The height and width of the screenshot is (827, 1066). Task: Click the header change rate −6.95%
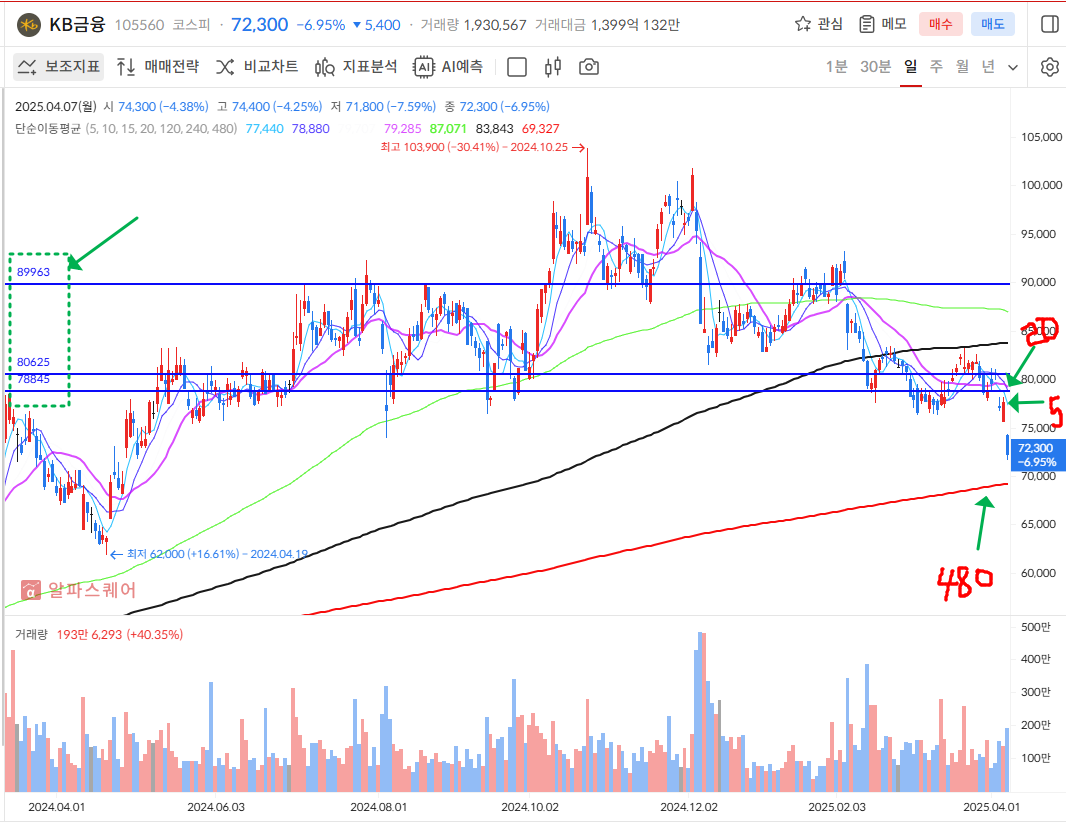coord(321,25)
